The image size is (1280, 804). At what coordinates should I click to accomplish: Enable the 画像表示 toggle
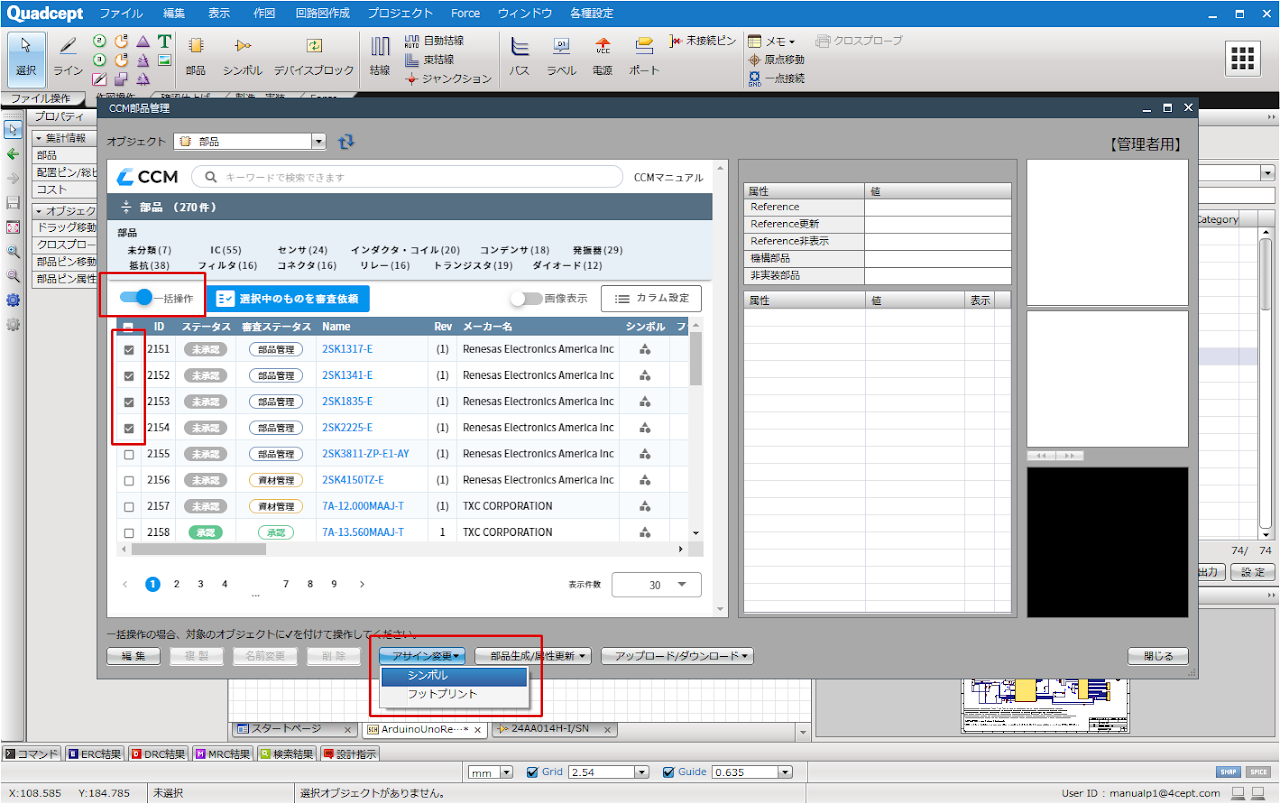pos(525,298)
